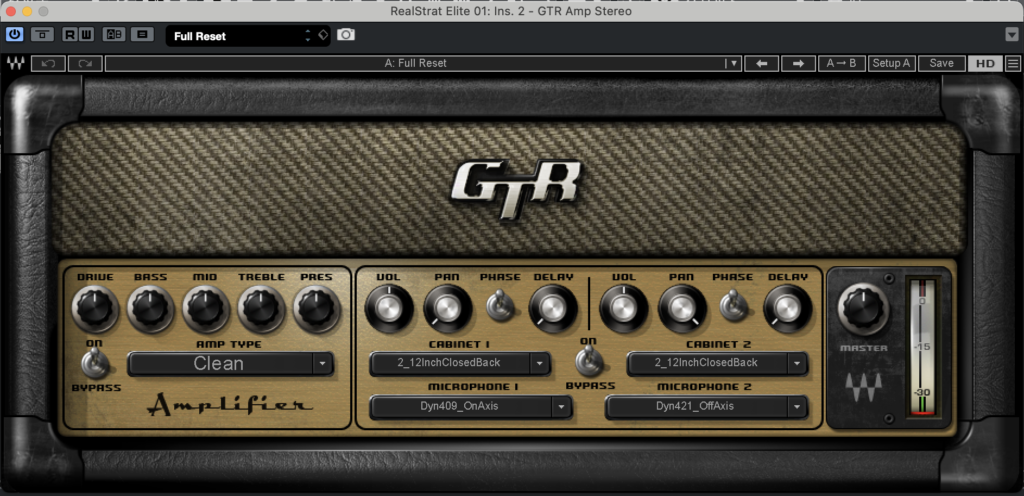The image size is (1024, 496).
Task: Load next preset with right arrow
Action: click(798, 63)
